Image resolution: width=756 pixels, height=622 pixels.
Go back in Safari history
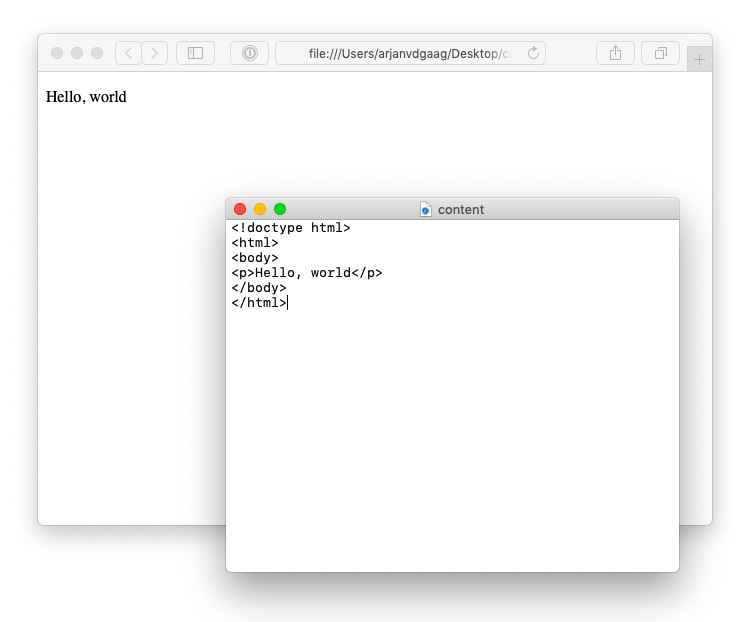pyautogui.click(x=128, y=53)
